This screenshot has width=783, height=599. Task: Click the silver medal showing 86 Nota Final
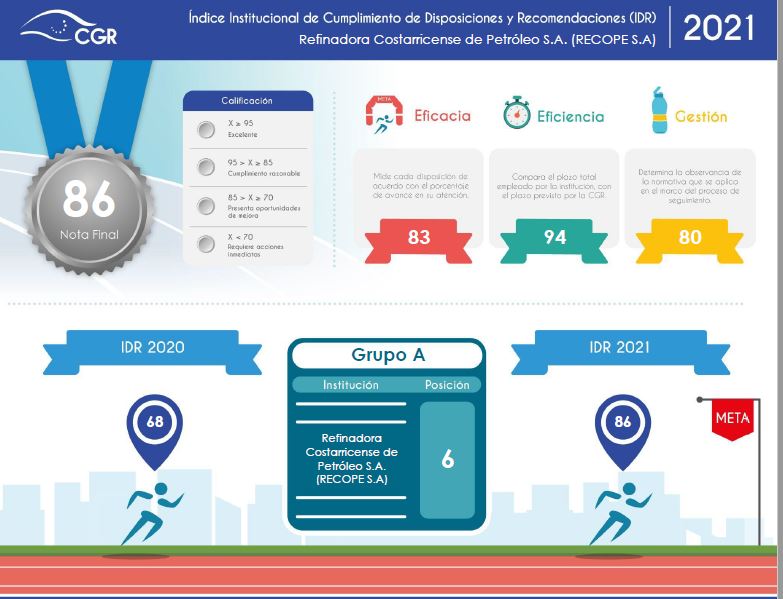pos(88,205)
